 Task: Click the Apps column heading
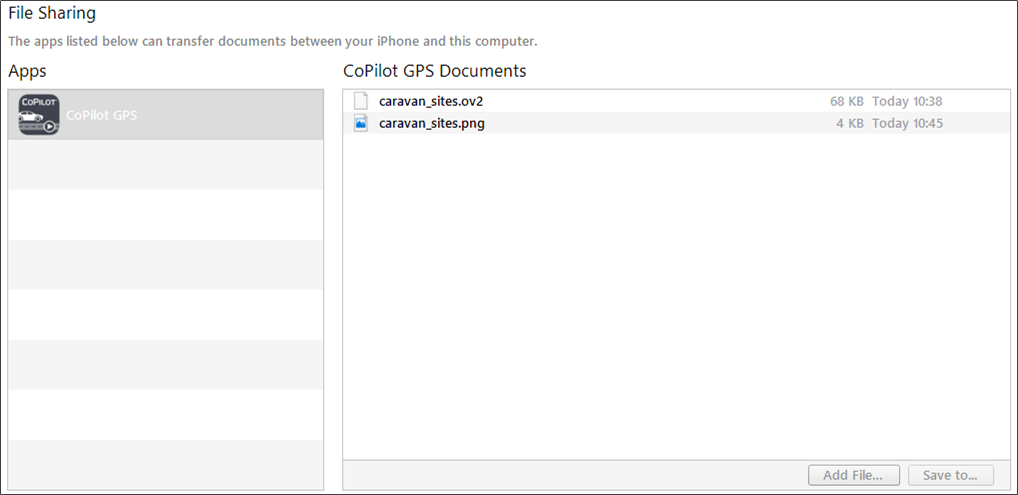click(28, 71)
